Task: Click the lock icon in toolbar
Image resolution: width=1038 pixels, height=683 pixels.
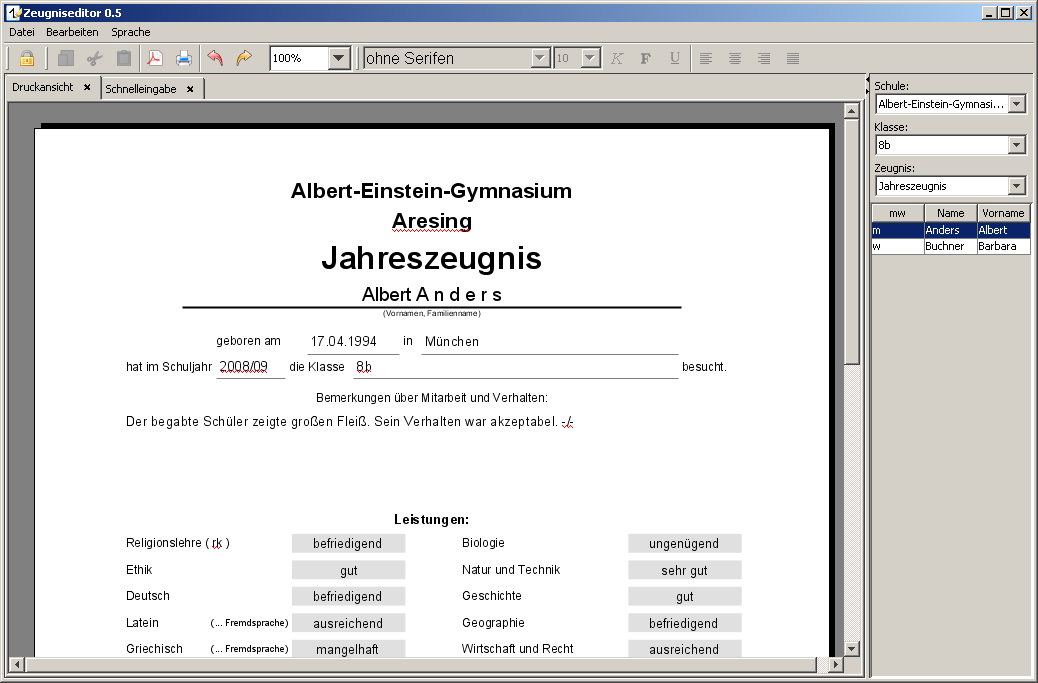Action: [27, 58]
